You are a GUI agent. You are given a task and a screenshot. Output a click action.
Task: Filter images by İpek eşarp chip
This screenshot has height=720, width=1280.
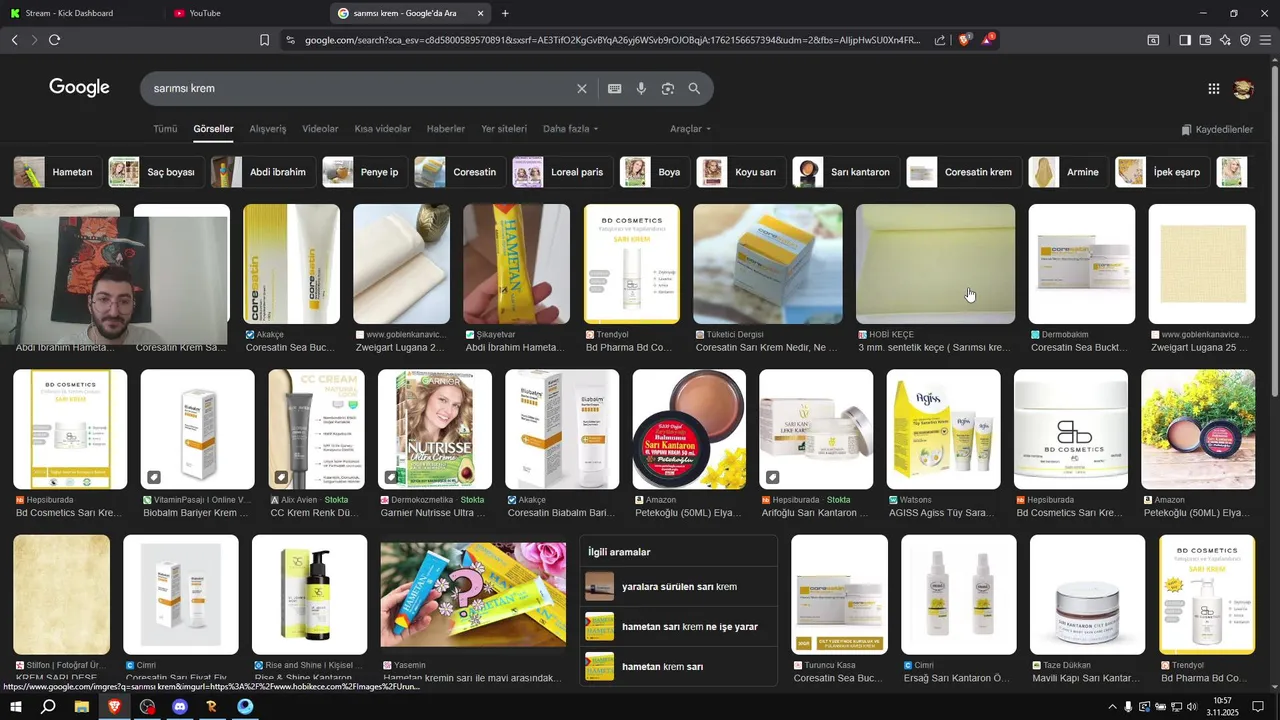pyautogui.click(x=1162, y=172)
